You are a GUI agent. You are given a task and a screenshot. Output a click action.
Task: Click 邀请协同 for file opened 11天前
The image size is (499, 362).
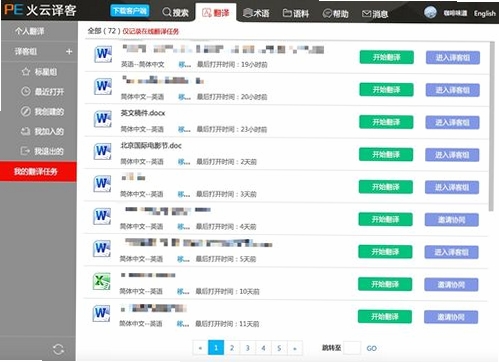[451, 317]
